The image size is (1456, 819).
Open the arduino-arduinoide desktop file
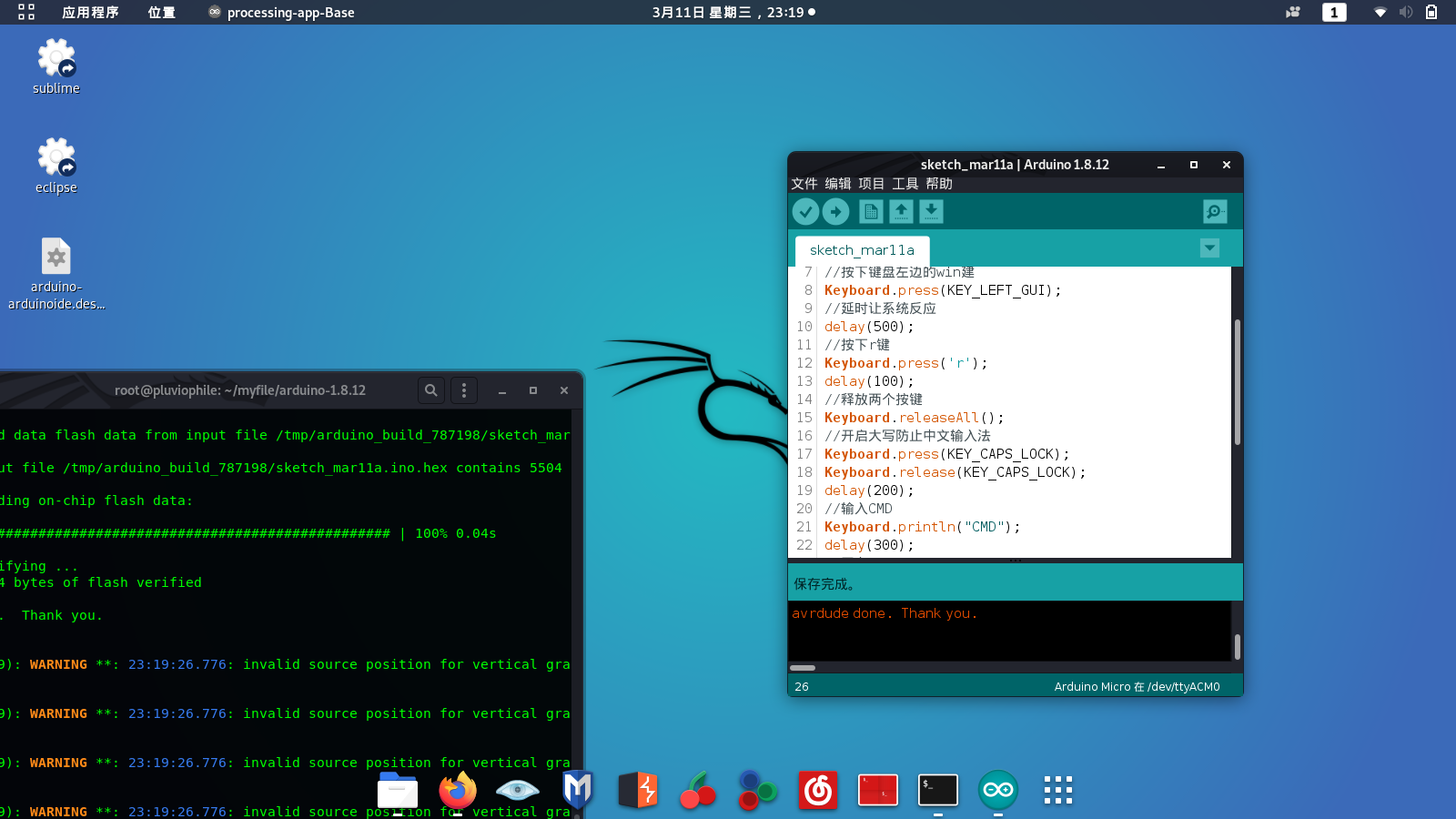click(56, 274)
